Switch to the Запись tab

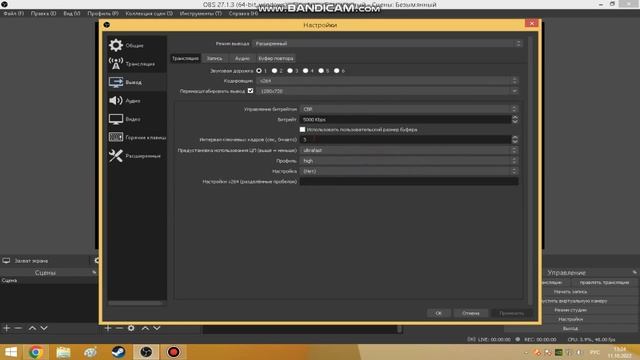(x=214, y=58)
